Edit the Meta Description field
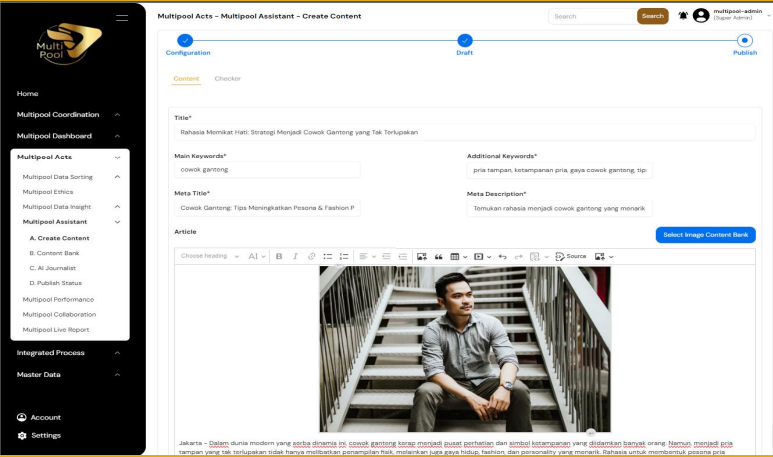The image size is (773, 457). (x=560, y=209)
